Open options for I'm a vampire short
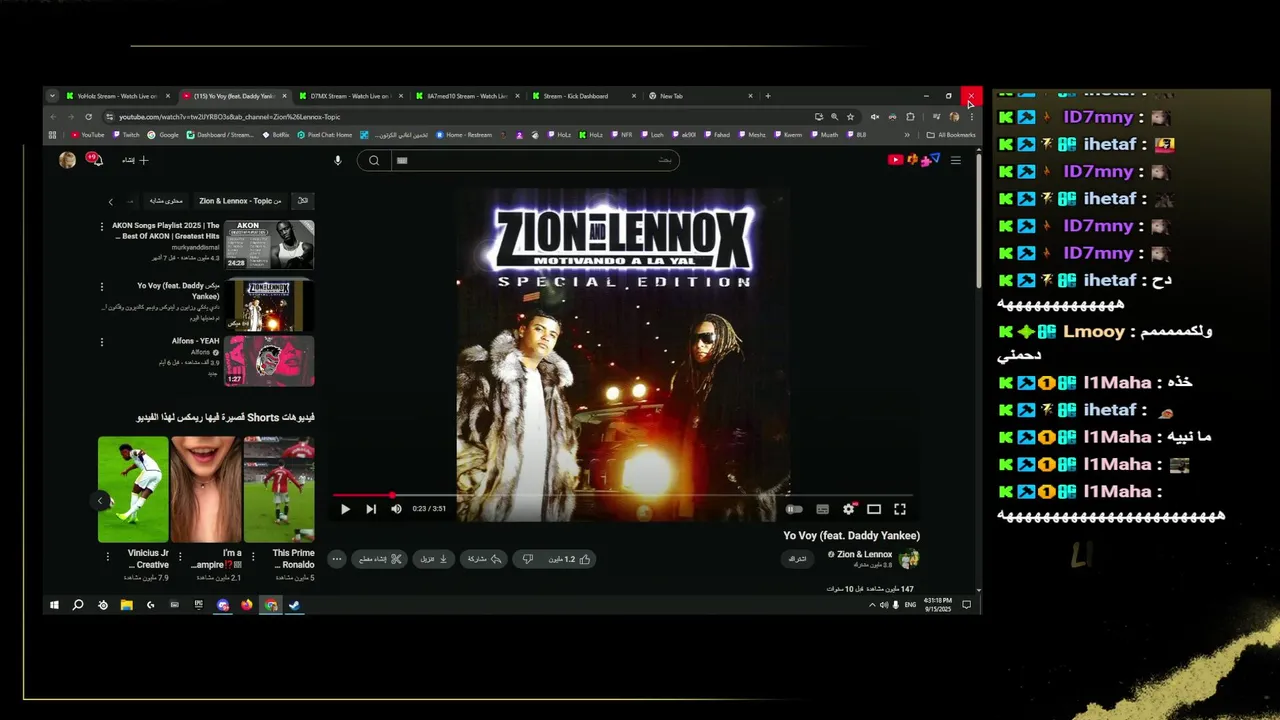This screenshot has width=1280, height=720. point(180,557)
